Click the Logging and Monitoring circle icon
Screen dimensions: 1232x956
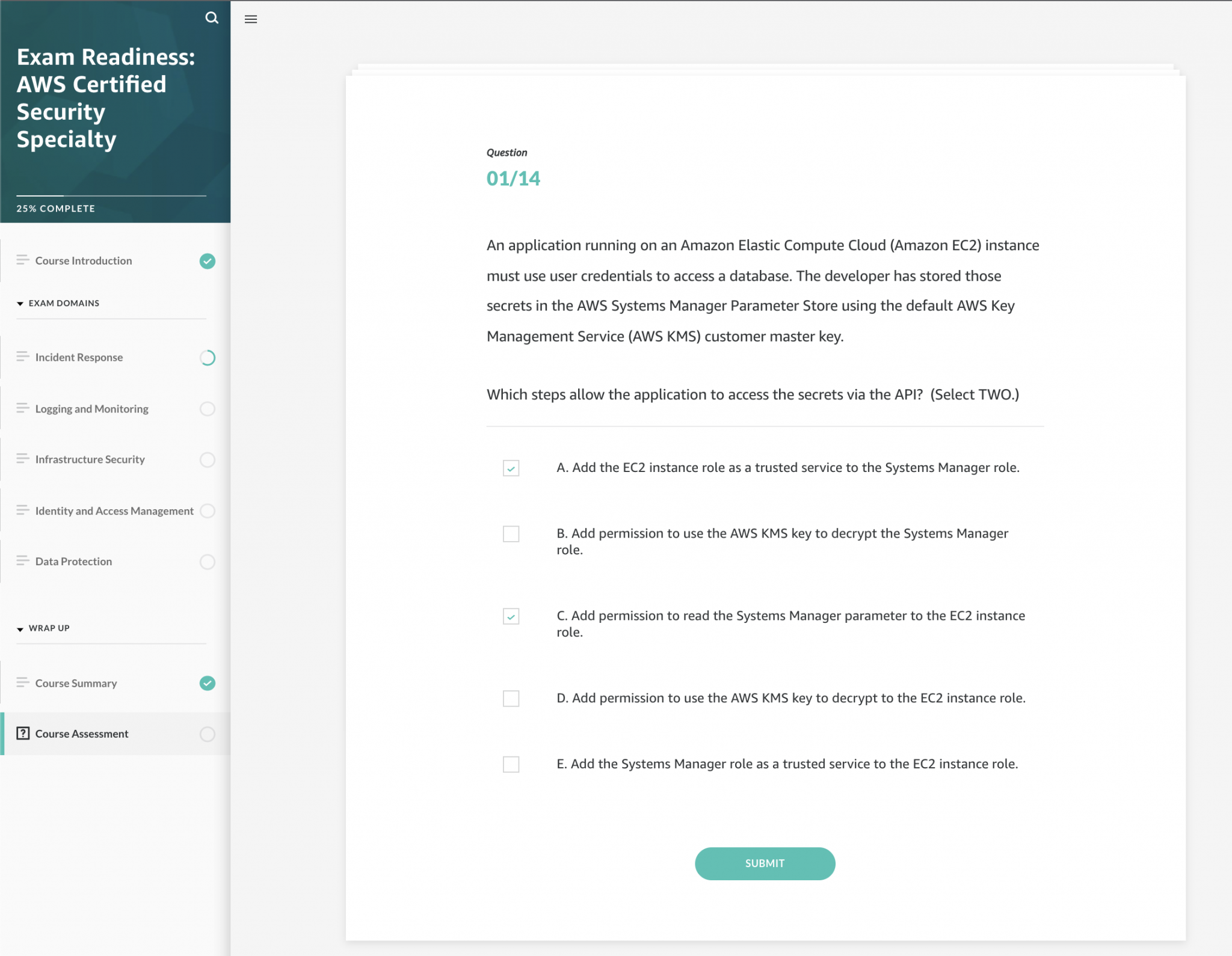point(207,409)
